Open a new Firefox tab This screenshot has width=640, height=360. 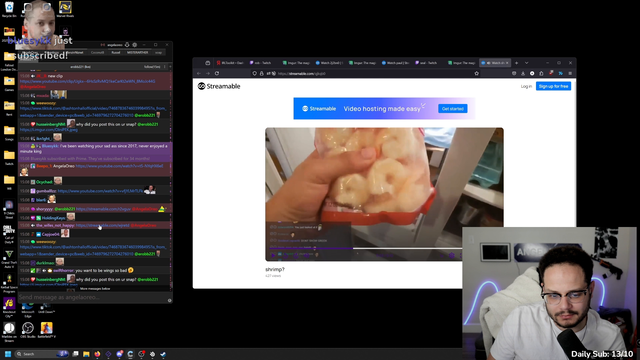(x=516, y=63)
